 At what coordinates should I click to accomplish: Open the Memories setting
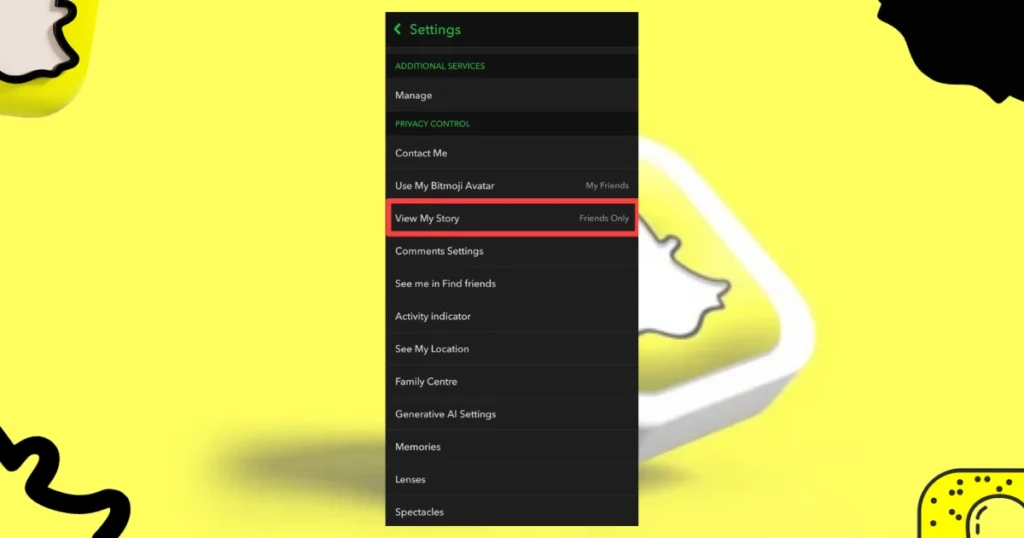511,447
